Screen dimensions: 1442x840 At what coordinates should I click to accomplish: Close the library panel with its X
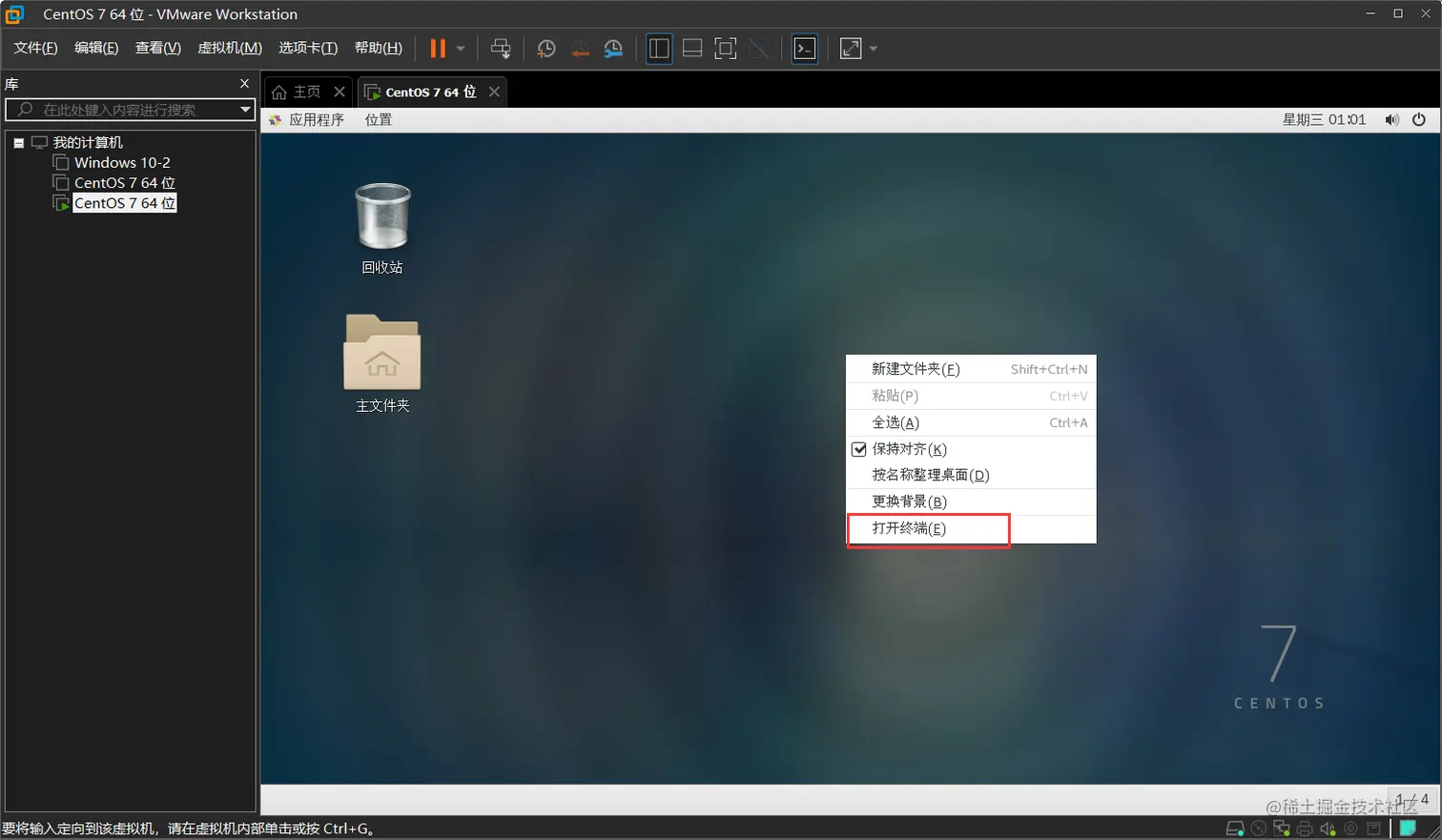244,84
